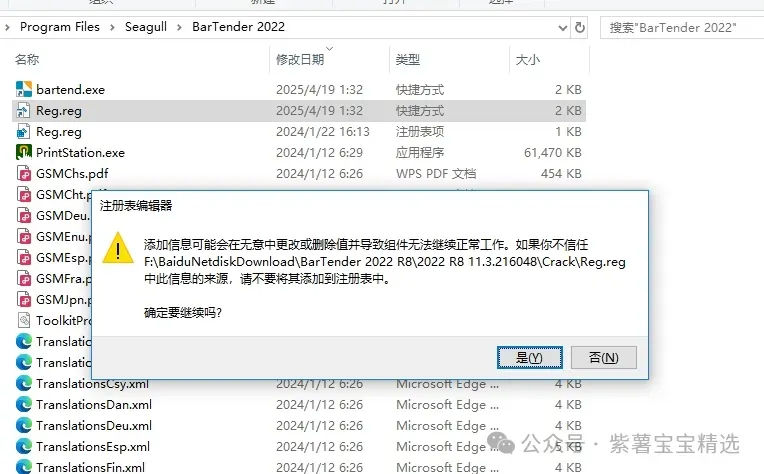Click the GSMCht PDF file icon
This screenshot has width=764, height=474.
(x=24, y=194)
